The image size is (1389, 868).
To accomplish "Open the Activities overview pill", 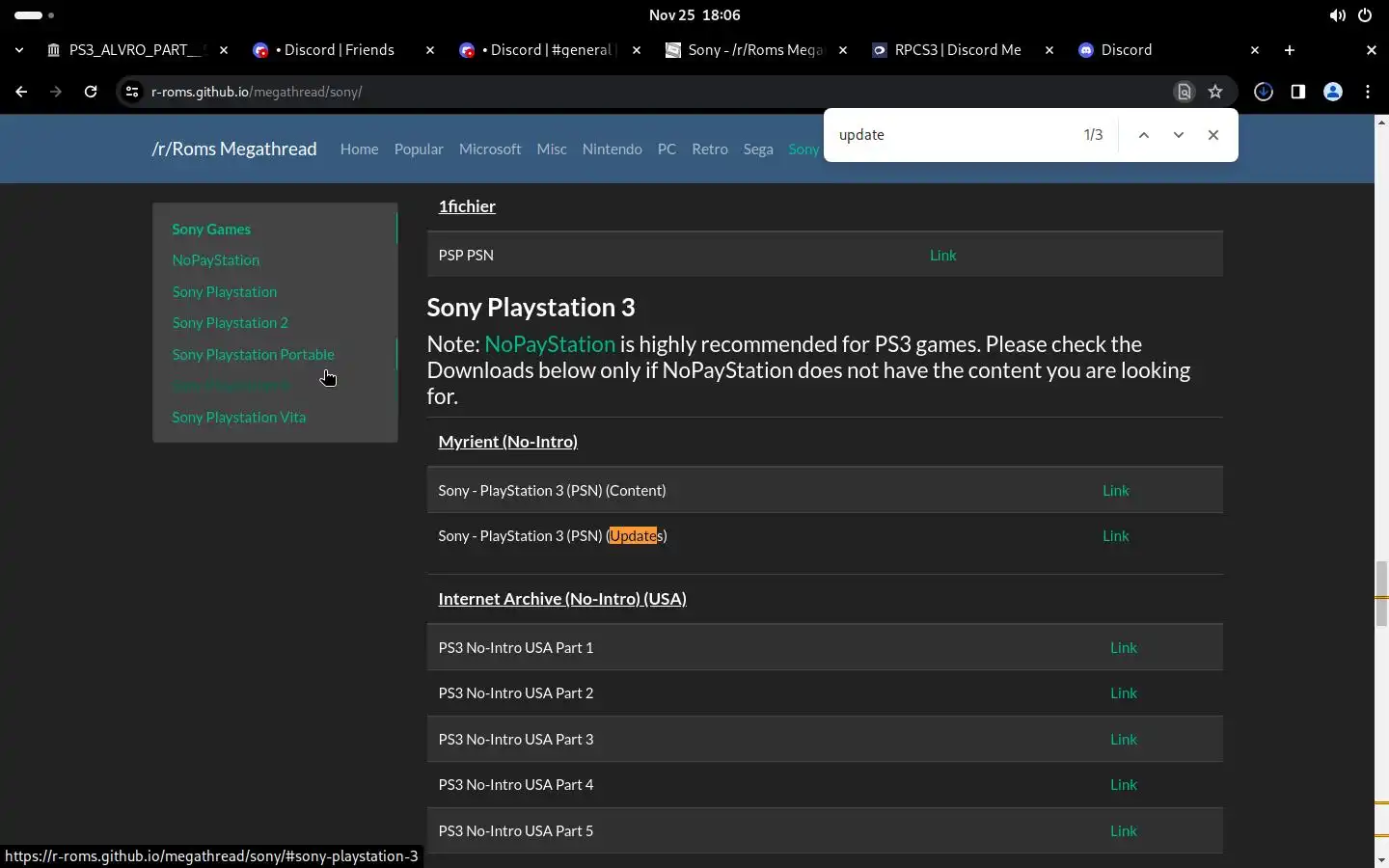I will (x=35, y=15).
